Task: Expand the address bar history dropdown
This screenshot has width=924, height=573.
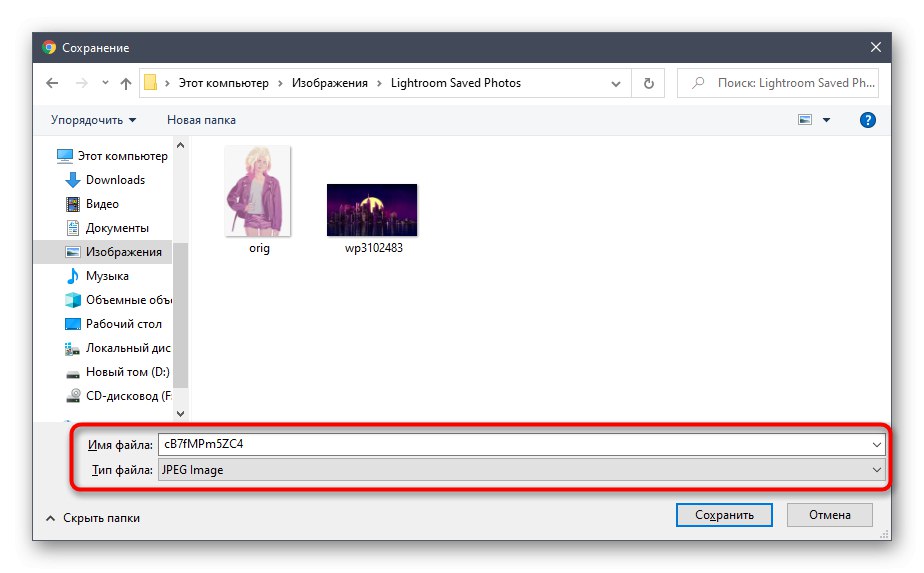Action: [616, 84]
